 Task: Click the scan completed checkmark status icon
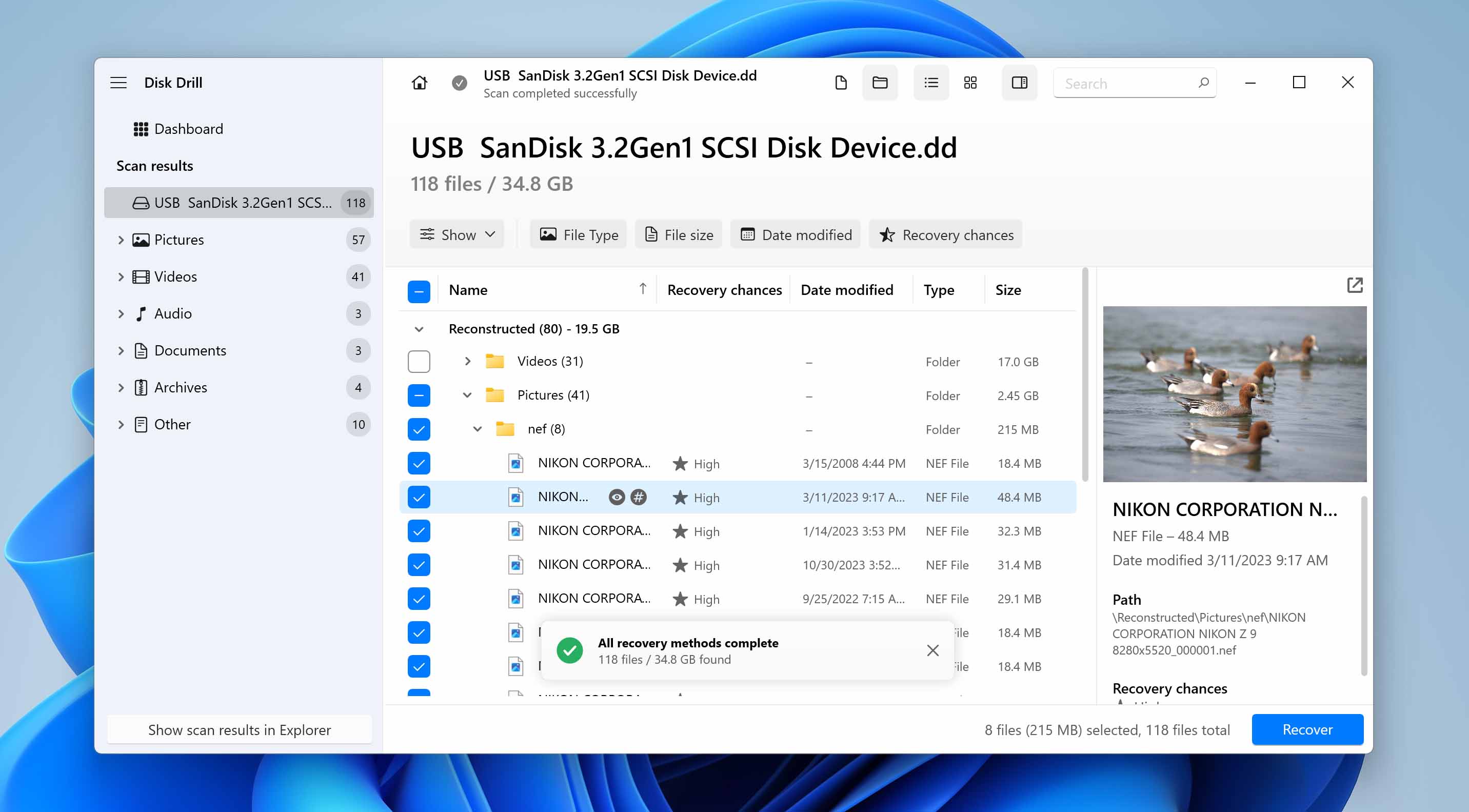click(x=459, y=83)
